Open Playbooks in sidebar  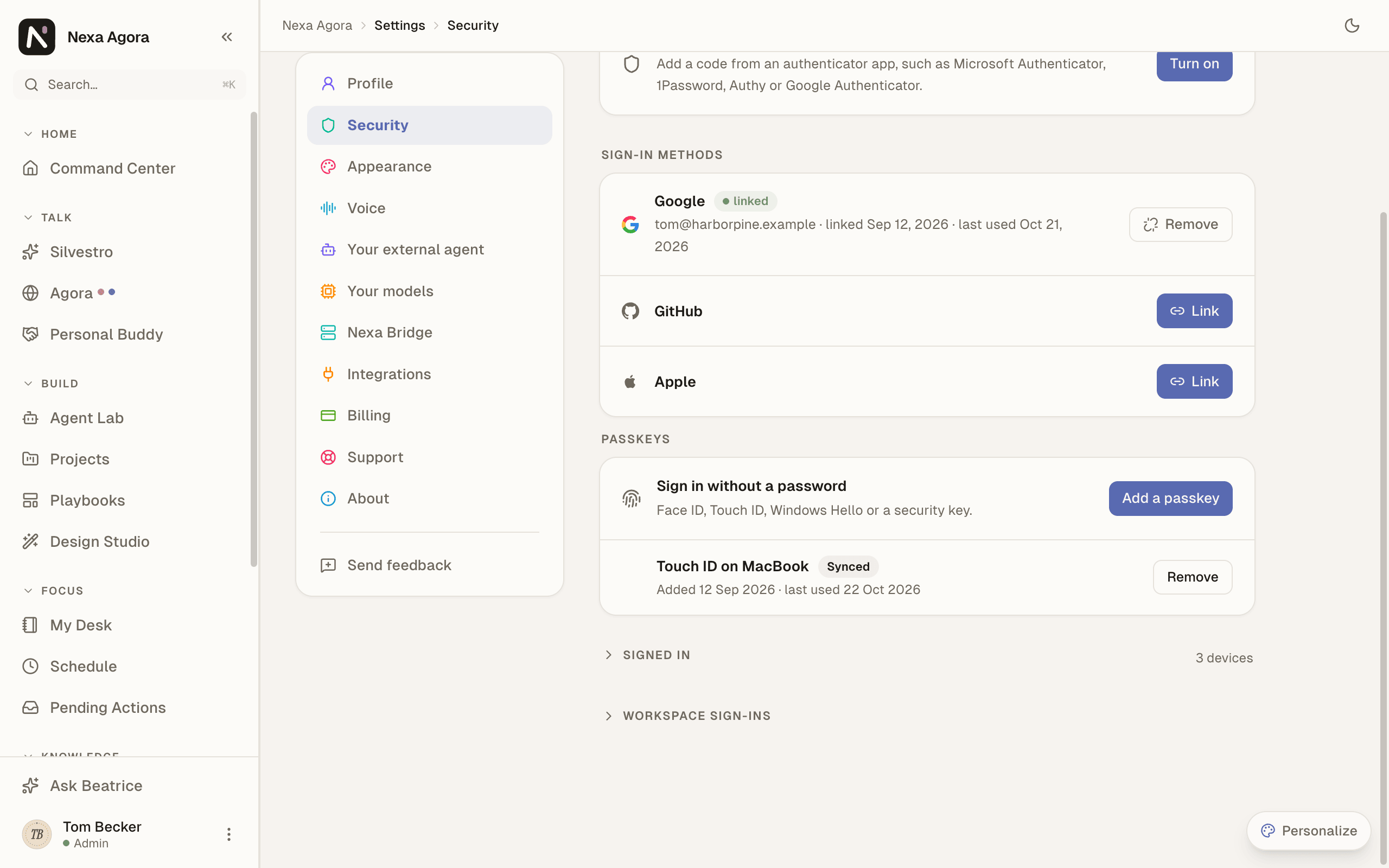coord(130,500)
